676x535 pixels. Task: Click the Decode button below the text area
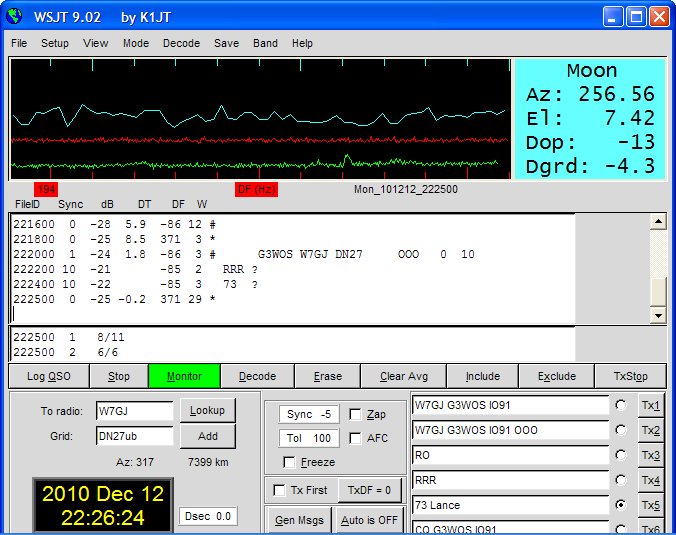click(257, 376)
